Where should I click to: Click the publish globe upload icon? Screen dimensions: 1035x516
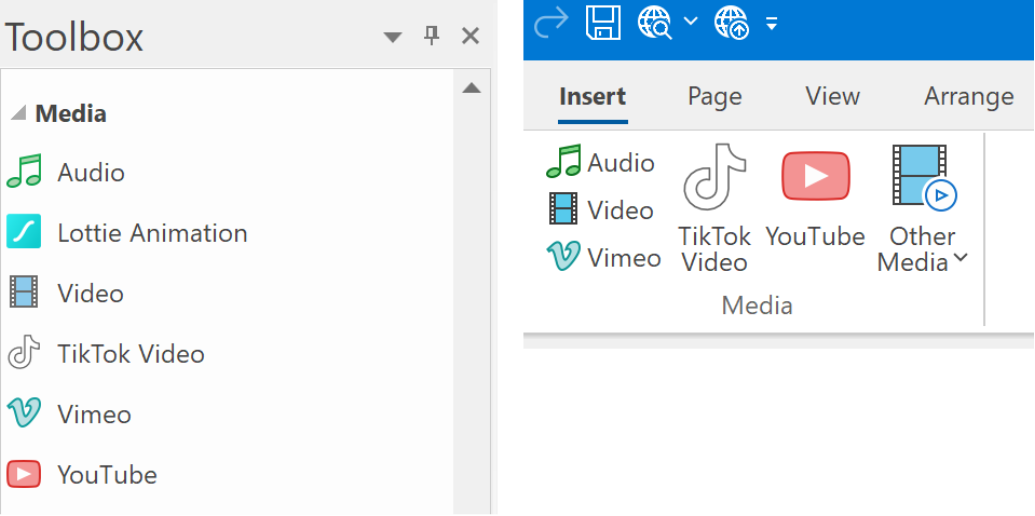tap(732, 23)
